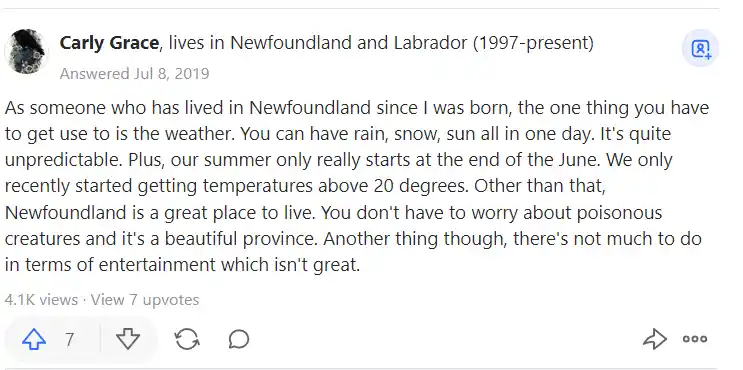Screen dimensions: 743x370
Task: Click the credential 'lives in Newfoundland and Labrador'
Action: 318,43
